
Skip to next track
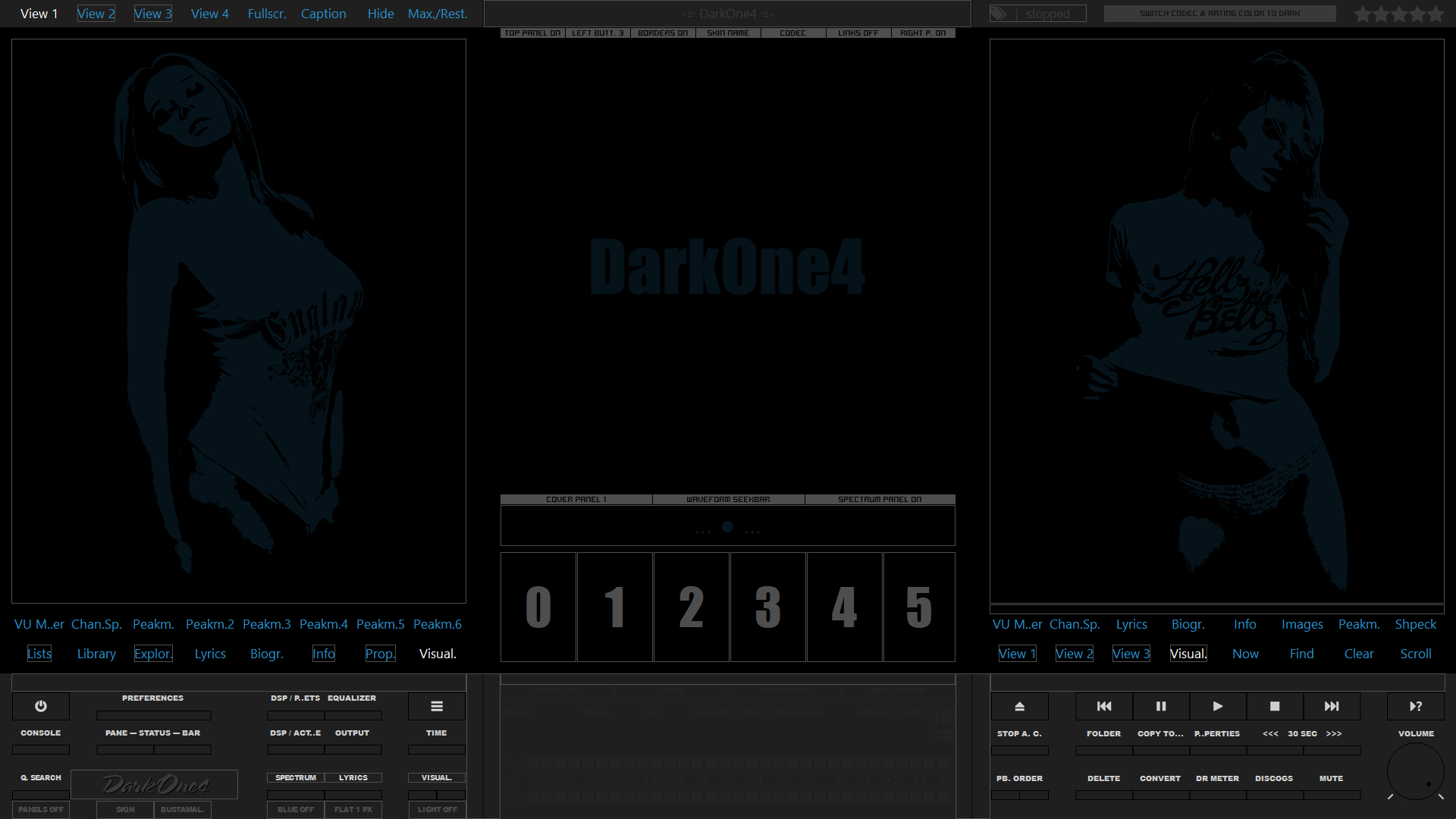point(1332,706)
